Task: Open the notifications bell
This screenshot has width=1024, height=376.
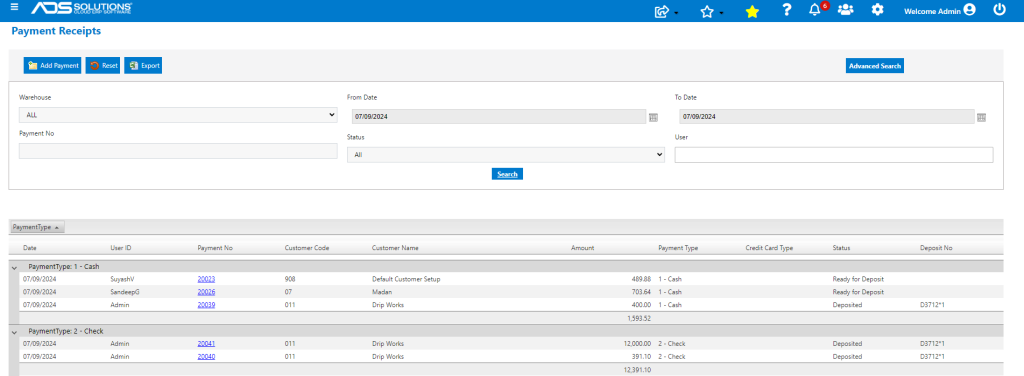Action: [814, 10]
